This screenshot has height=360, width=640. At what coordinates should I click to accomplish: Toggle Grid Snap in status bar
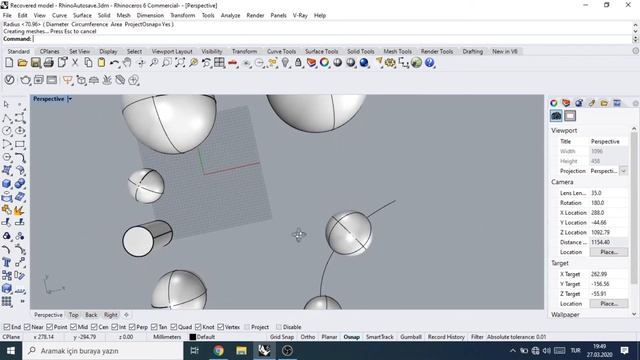(x=282, y=337)
